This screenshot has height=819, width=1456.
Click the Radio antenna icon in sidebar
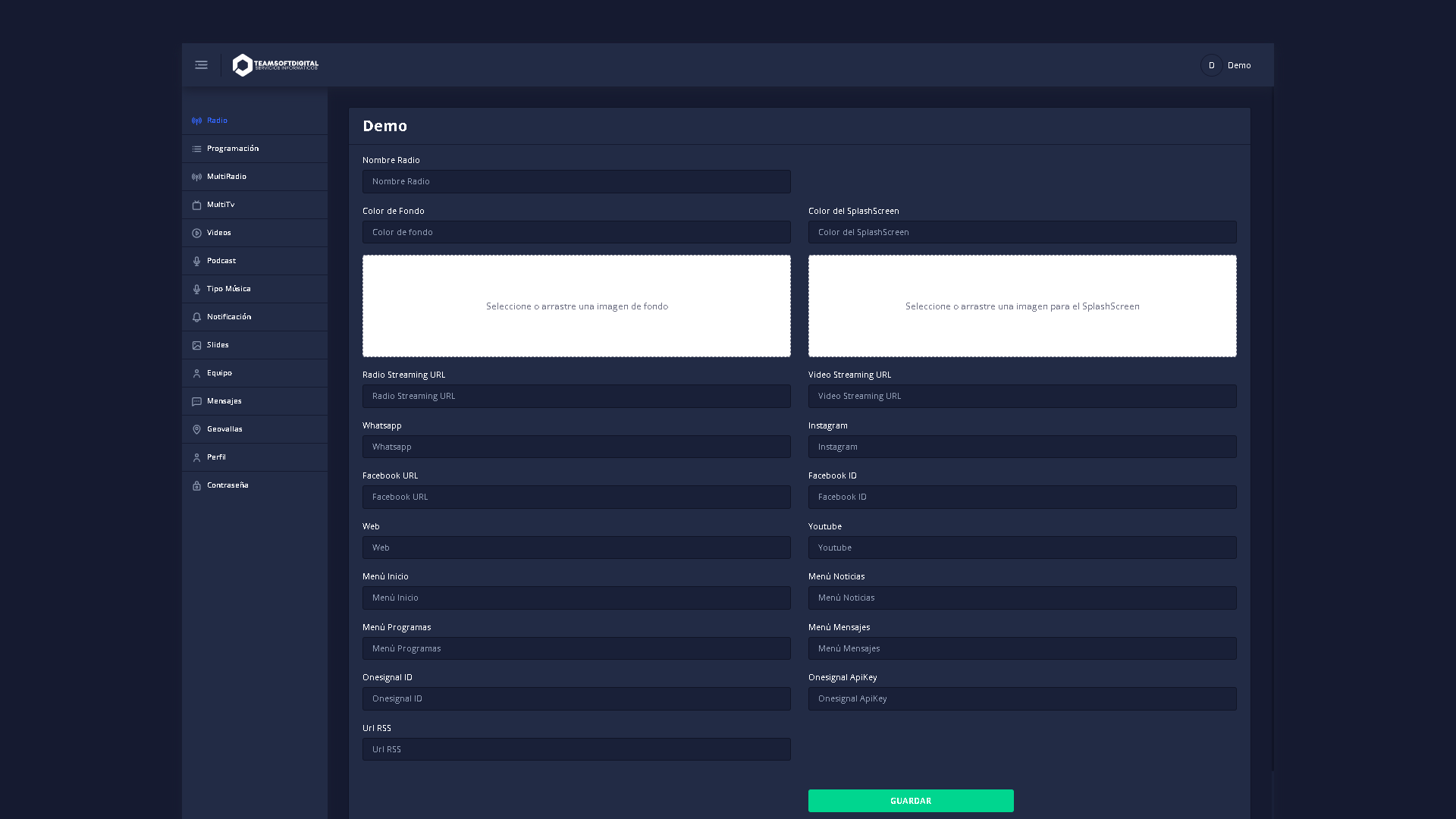[x=196, y=121]
